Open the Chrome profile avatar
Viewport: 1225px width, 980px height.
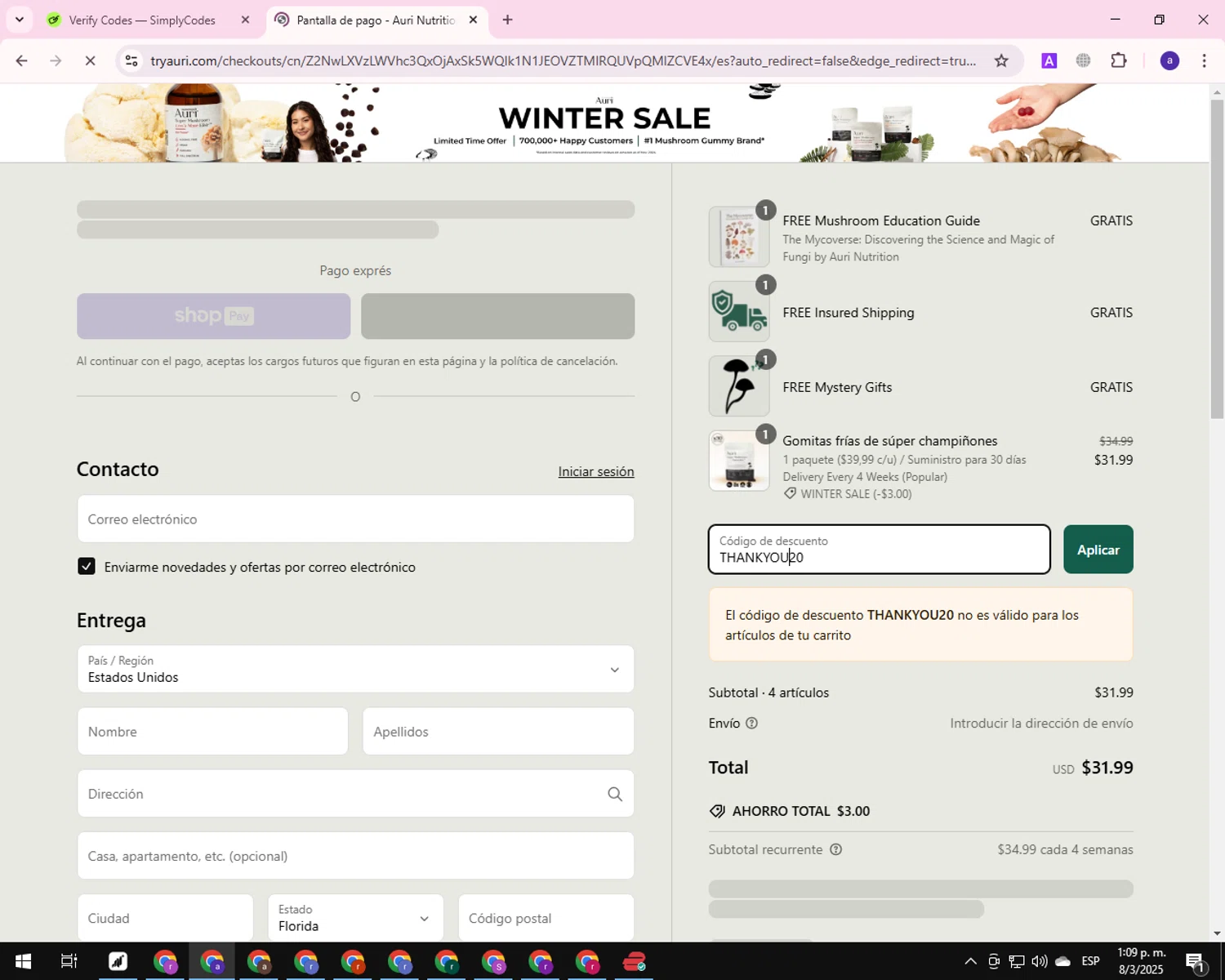[1169, 60]
